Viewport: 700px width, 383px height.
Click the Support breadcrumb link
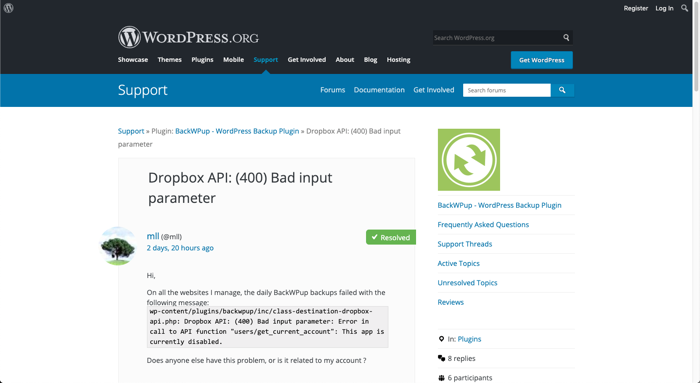click(x=131, y=131)
